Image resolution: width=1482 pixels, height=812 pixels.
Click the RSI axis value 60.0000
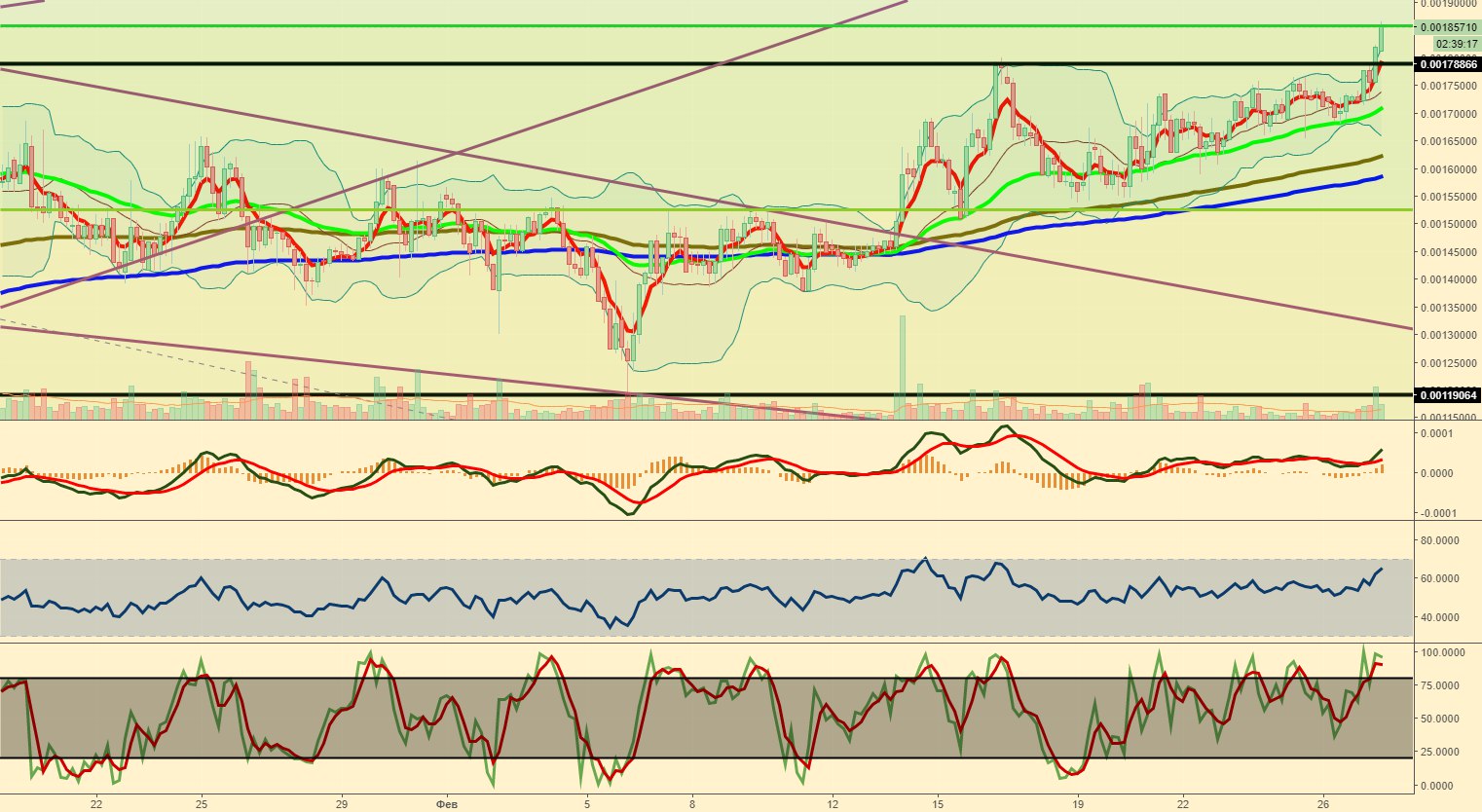(x=1441, y=578)
